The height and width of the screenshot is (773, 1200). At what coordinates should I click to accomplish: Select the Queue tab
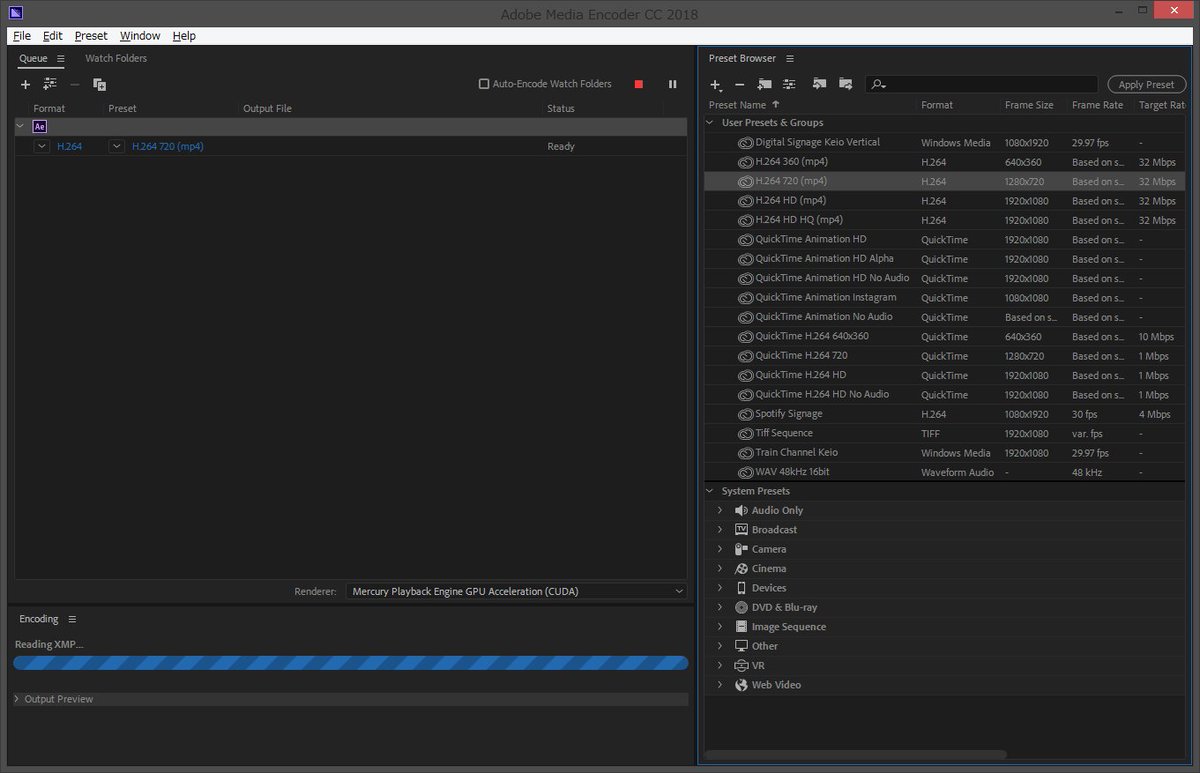click(x=33, y=58)
